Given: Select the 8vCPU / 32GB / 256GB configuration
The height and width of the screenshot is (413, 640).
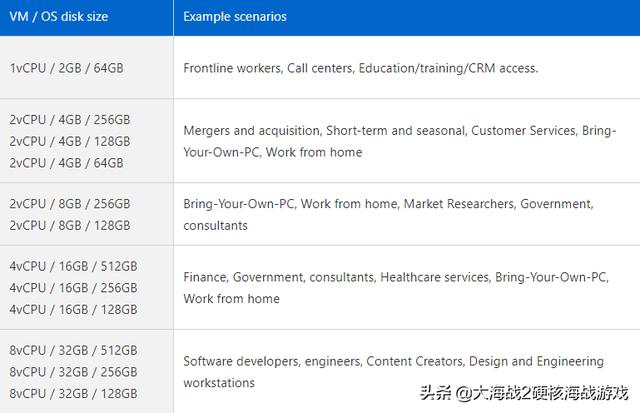Looking at the screenshot, I should point(73,372).
